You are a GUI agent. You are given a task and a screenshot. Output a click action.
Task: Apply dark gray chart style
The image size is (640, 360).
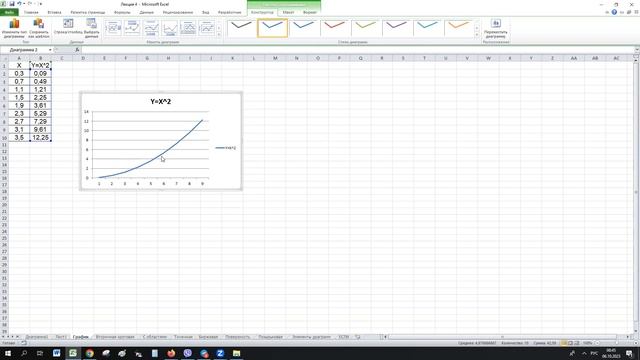point(242,27)
